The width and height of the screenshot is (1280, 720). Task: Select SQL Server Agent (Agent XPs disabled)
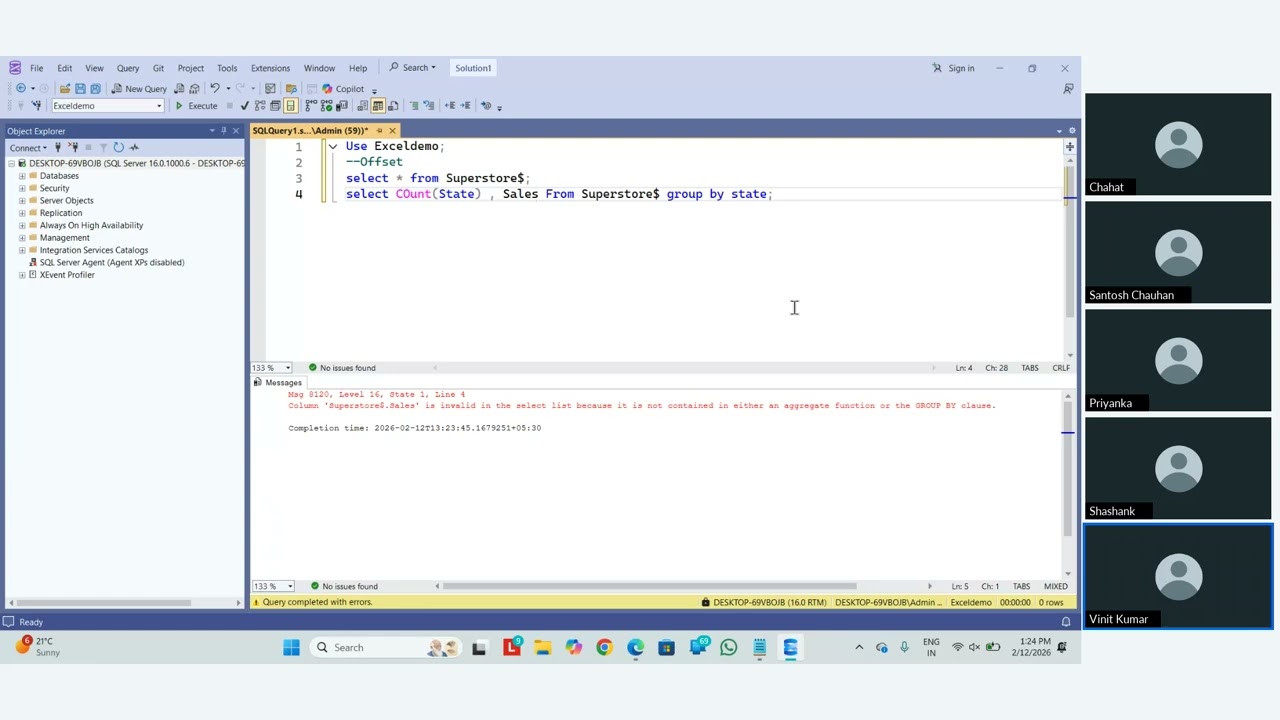112,262
